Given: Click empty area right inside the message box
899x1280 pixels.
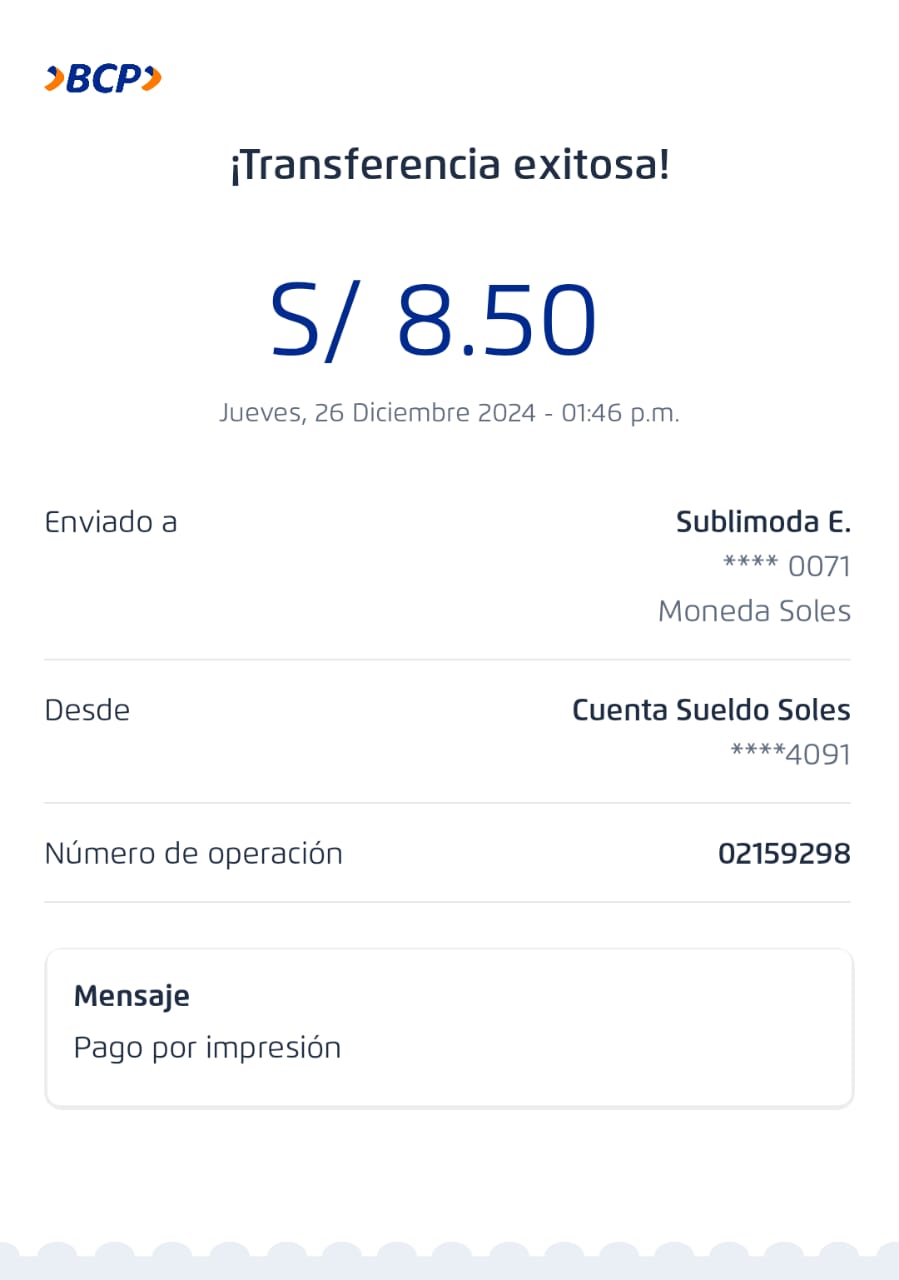Looking at the screenshot, I should 650,1028.
